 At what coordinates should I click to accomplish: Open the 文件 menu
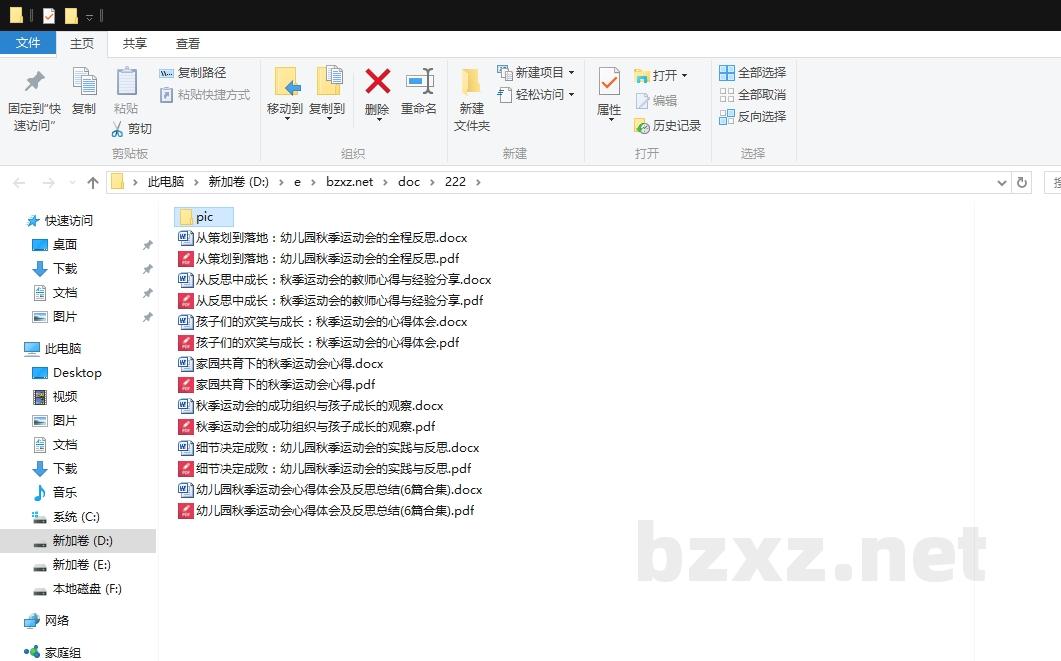29,43
